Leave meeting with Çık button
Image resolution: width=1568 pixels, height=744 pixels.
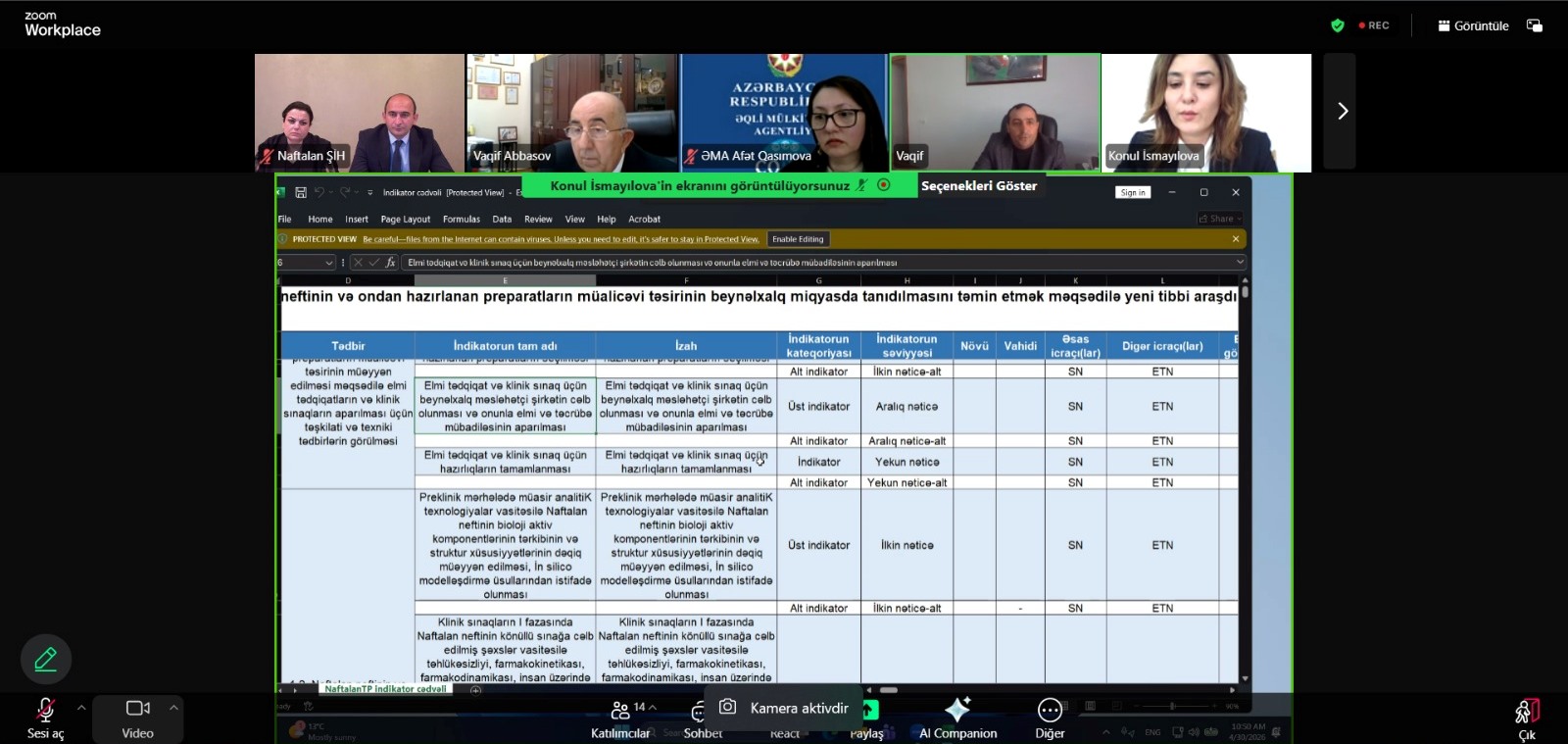pos(1527,720)
